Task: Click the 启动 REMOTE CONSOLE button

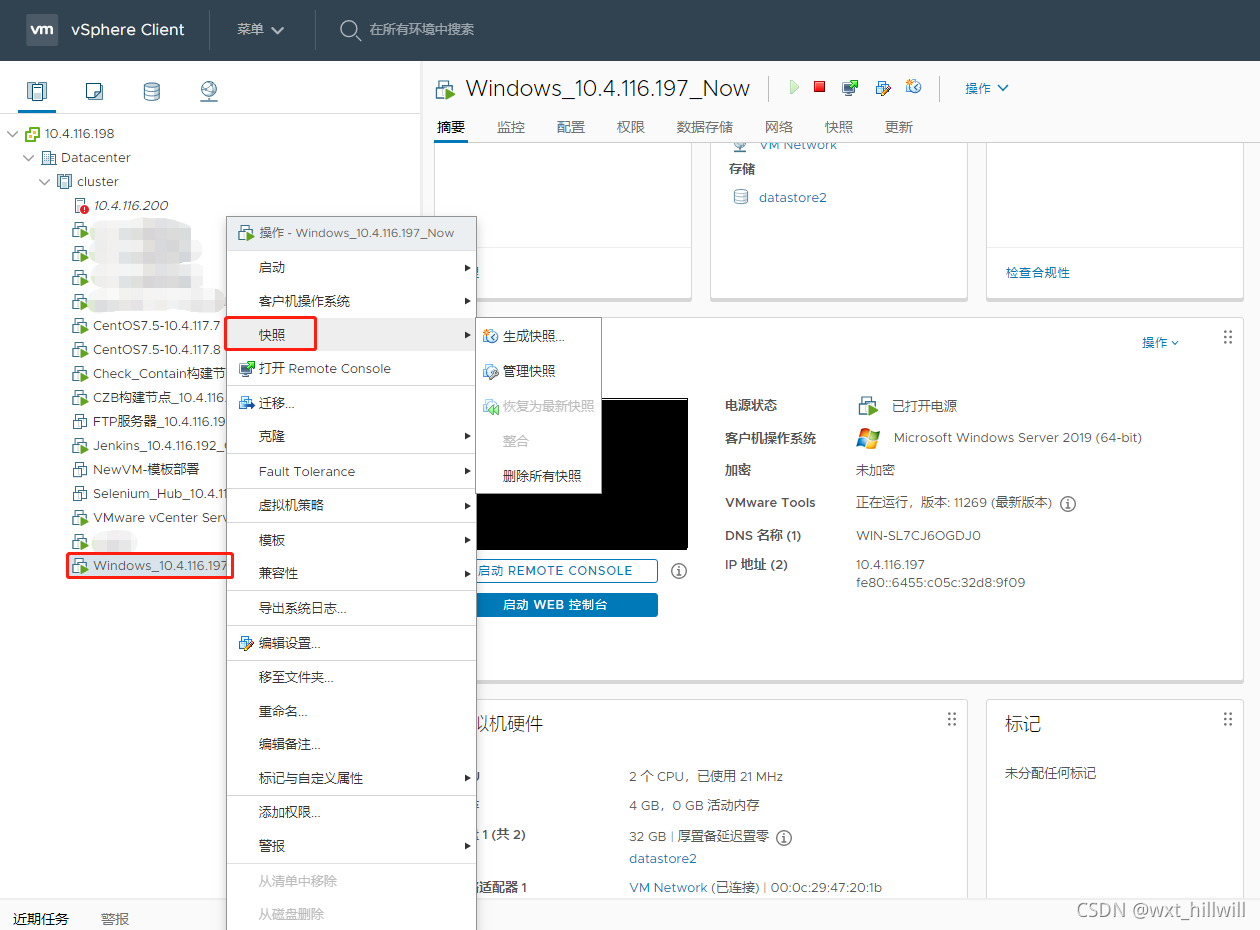Action: 567,571
